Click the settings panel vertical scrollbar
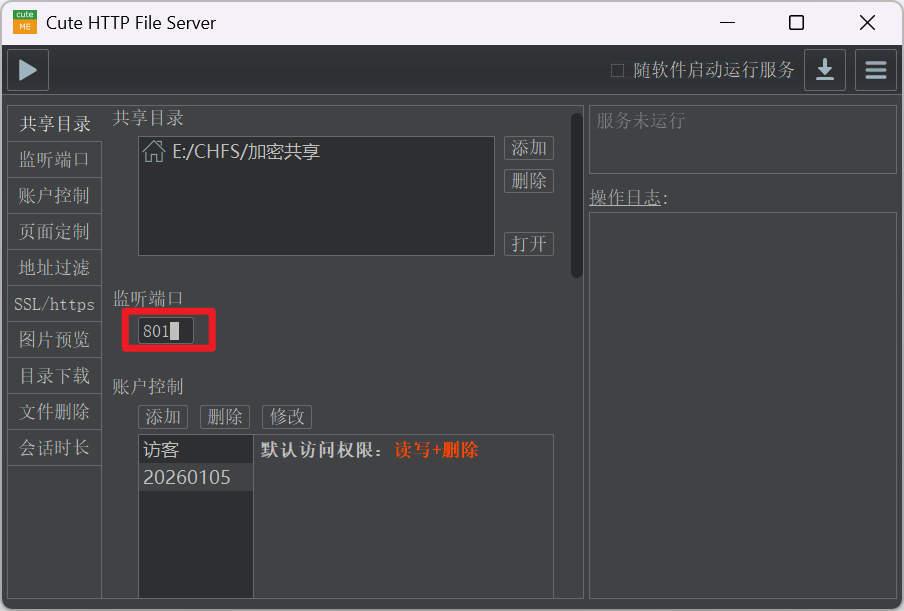 577,196
